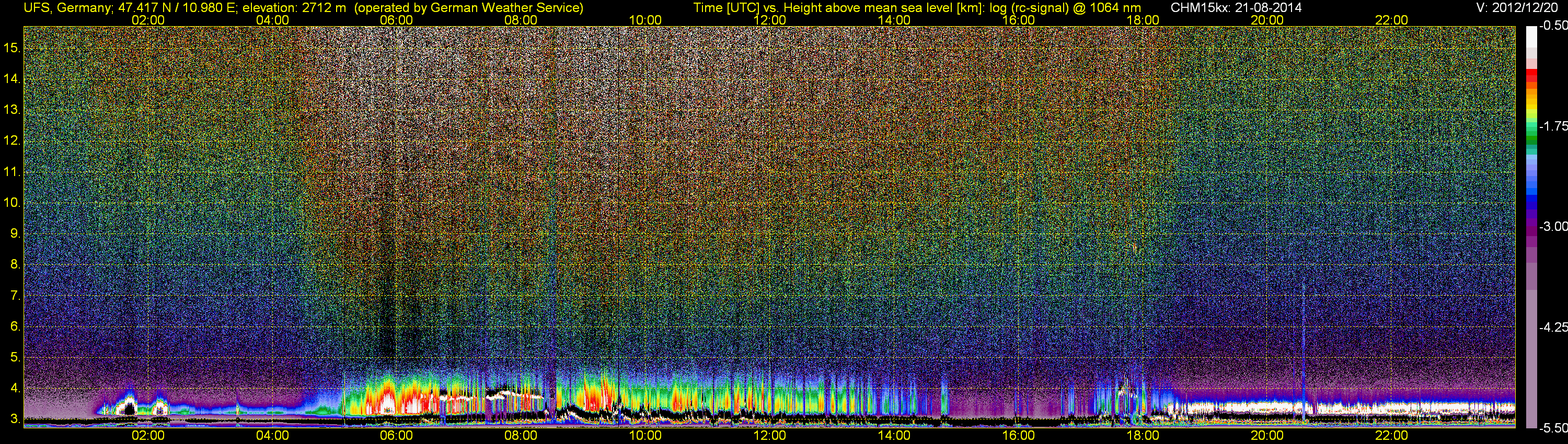The height and width of the screenshot is (444, 1568).
Task: Click the '13.' height axis label
Action: (x=12, y=110)
